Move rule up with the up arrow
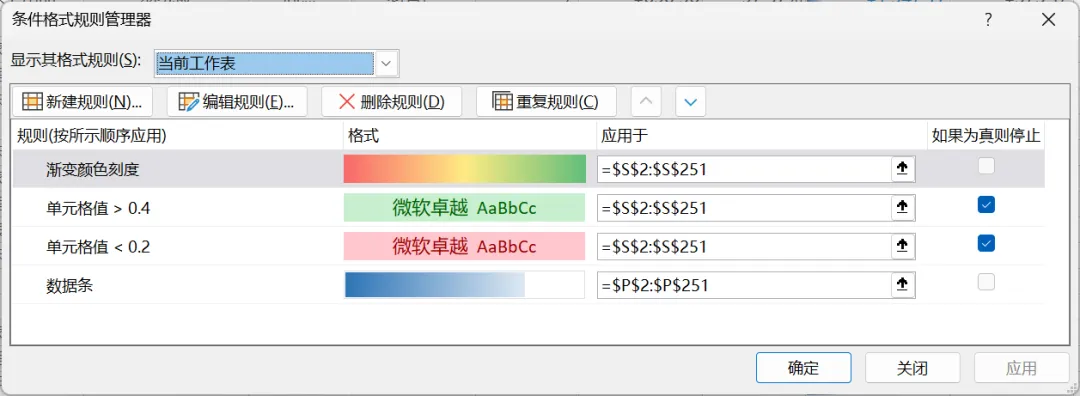This screenshot has width=1080, height=396. [x=646, y=102]
